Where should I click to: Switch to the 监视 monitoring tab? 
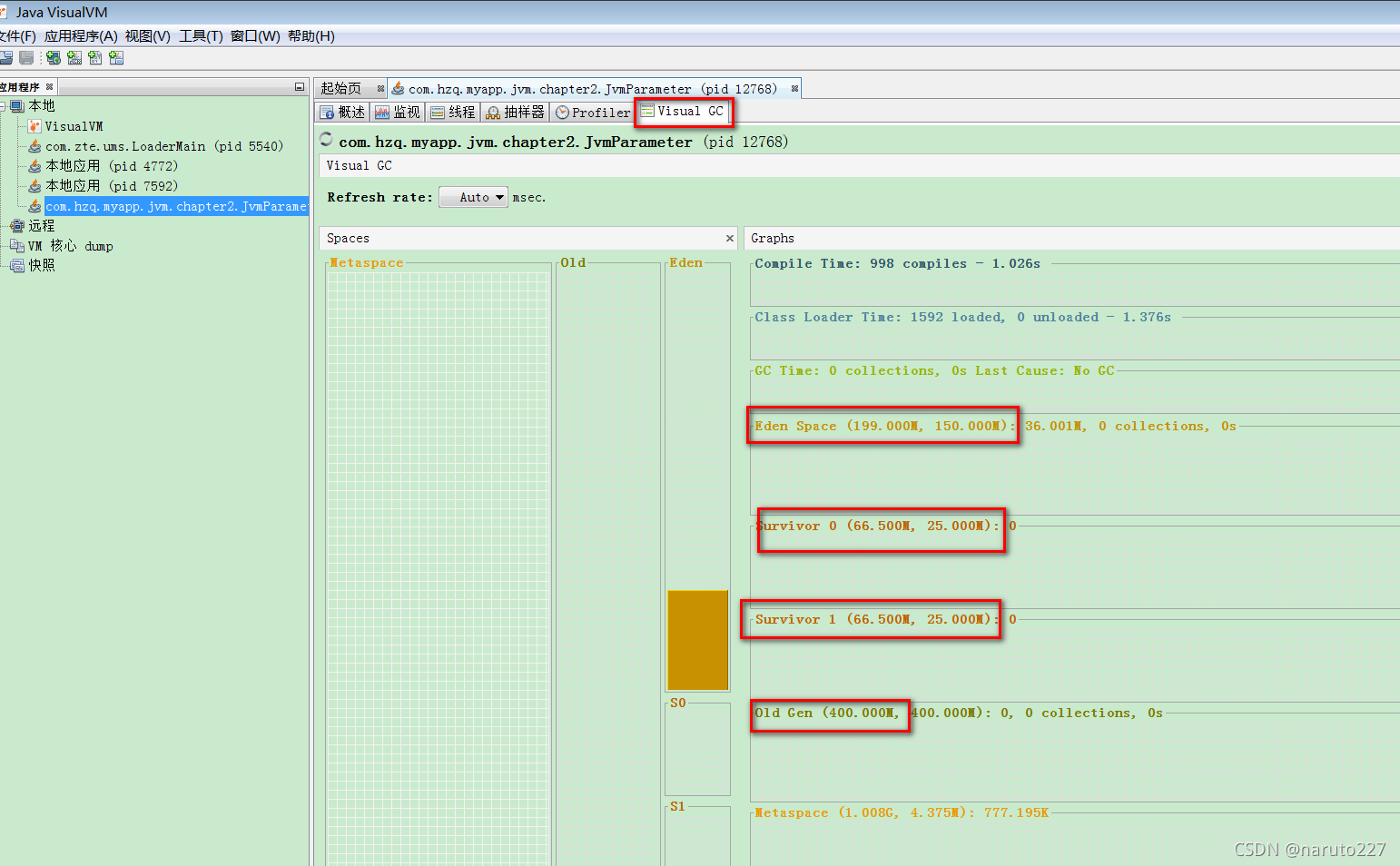[x=397, y=112]
